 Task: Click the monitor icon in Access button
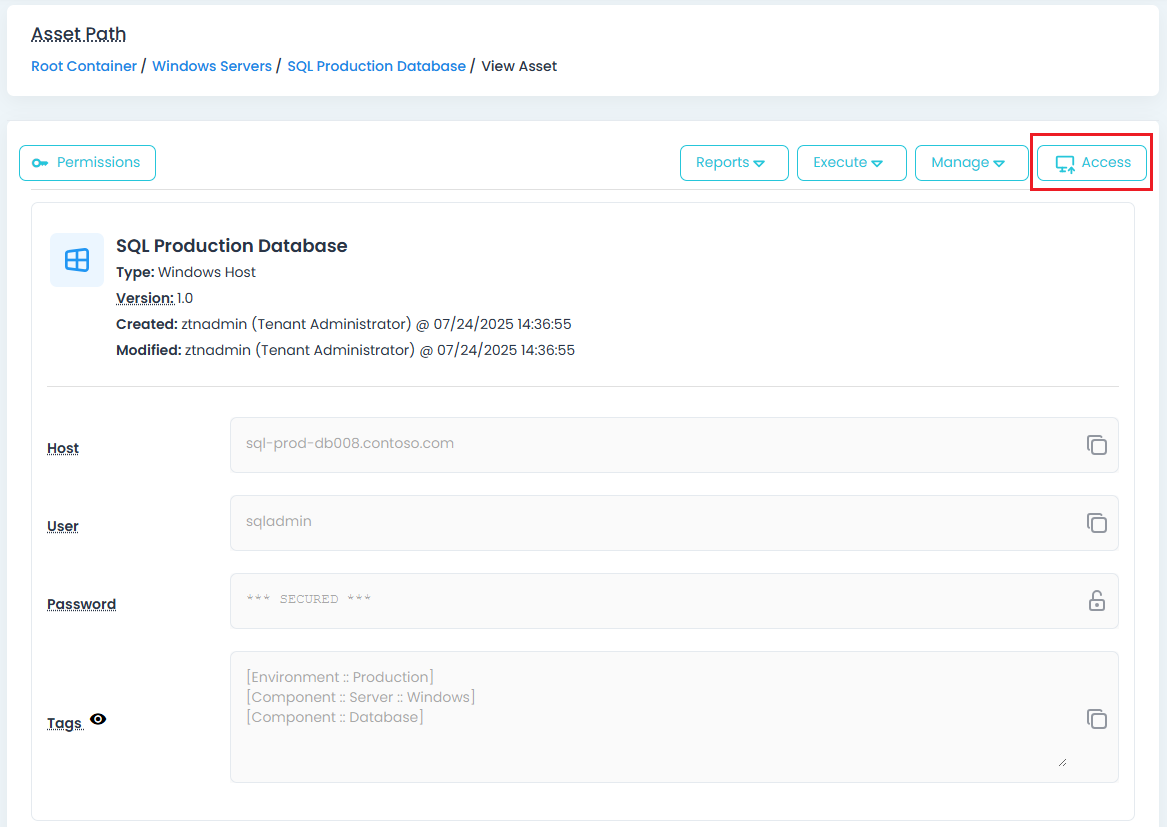(1065, 164)
